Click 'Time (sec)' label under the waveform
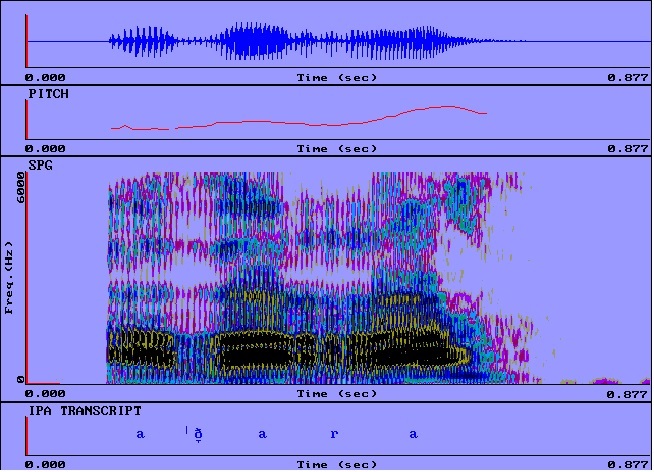Image resolution: width=654 pixels, height=472 pixels. coord(337,78)
